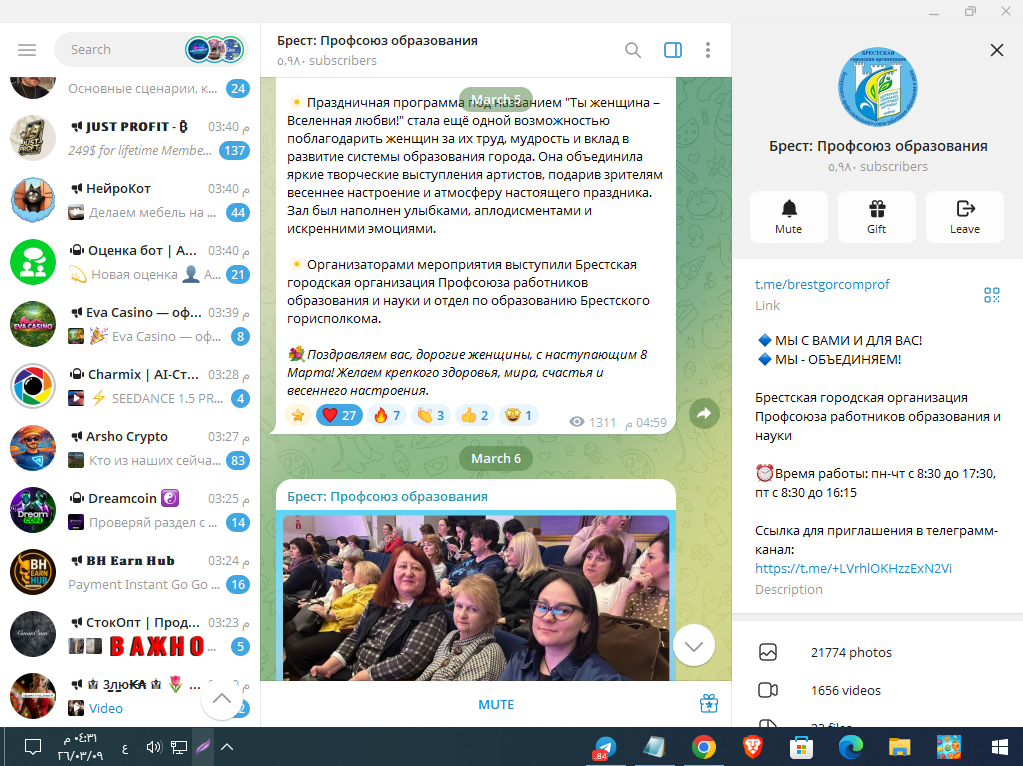Click the BH Earn Hub avatar

33,572
